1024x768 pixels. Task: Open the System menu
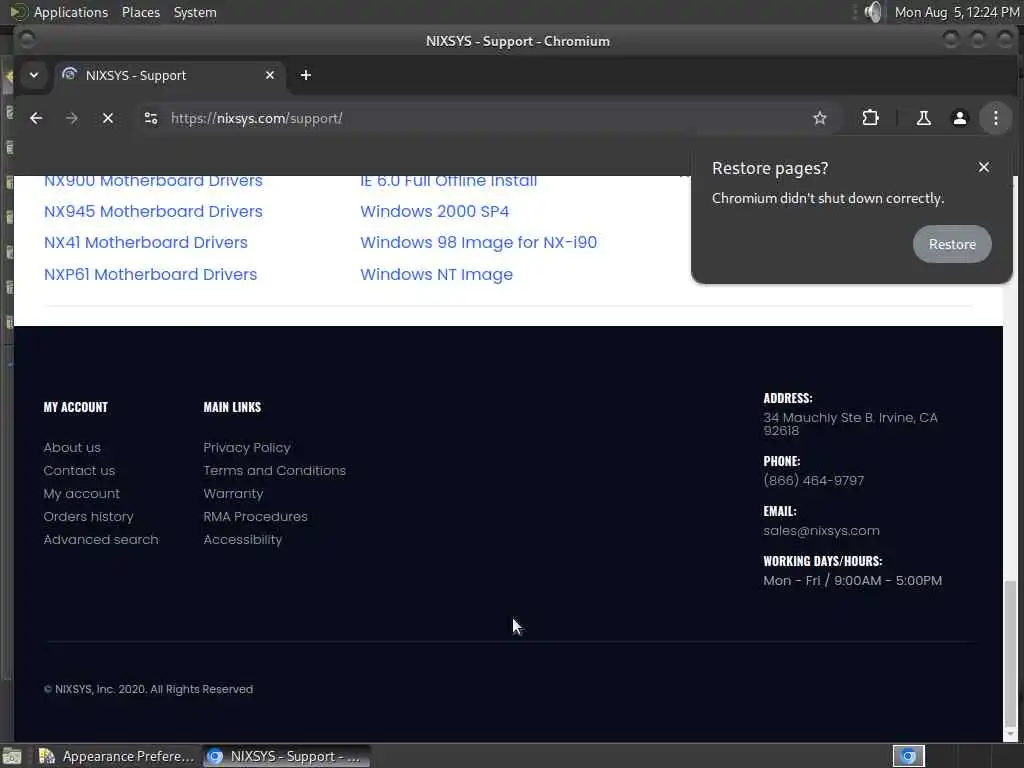click(x=195, y=12)
